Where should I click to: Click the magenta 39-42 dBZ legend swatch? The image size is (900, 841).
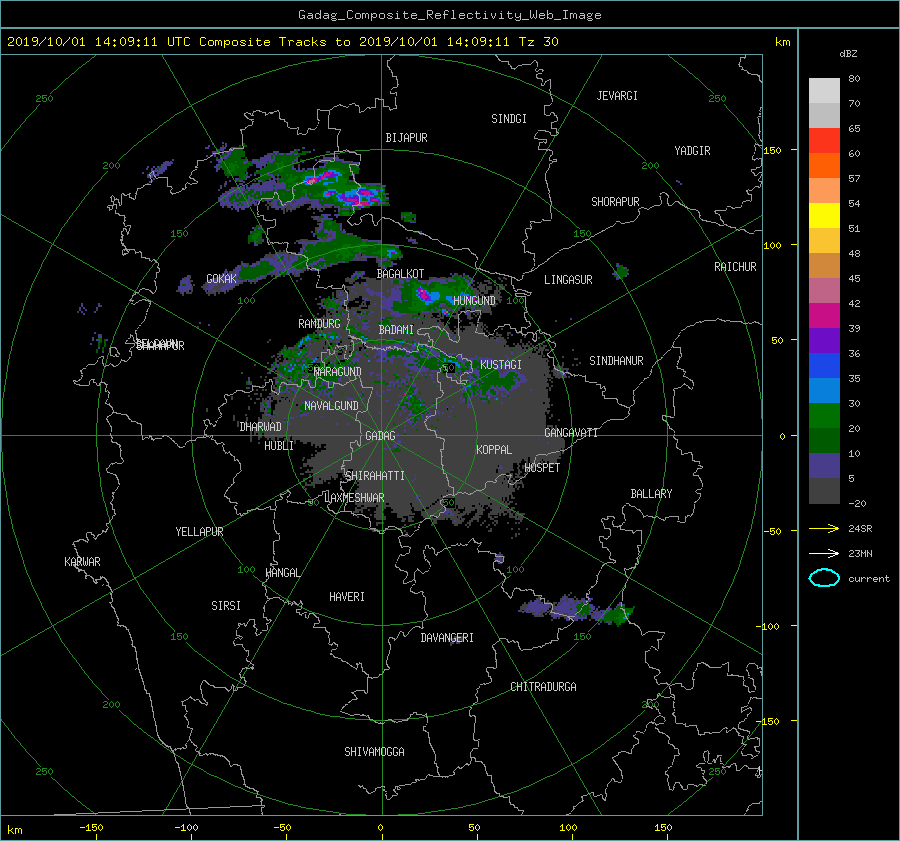click(824, 315)
